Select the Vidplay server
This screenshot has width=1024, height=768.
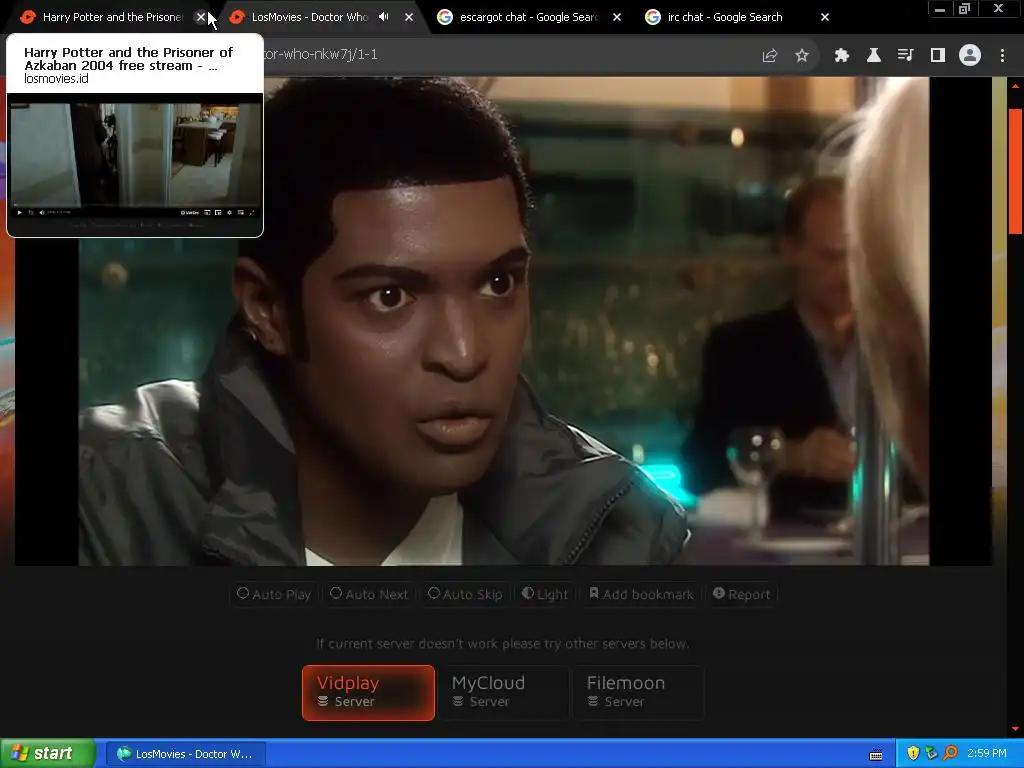[368, 693]
